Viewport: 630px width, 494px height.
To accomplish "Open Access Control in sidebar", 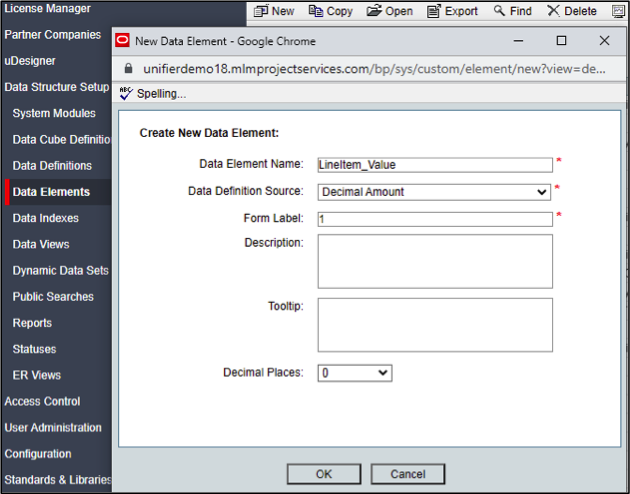I will click(x=42, y=401).
